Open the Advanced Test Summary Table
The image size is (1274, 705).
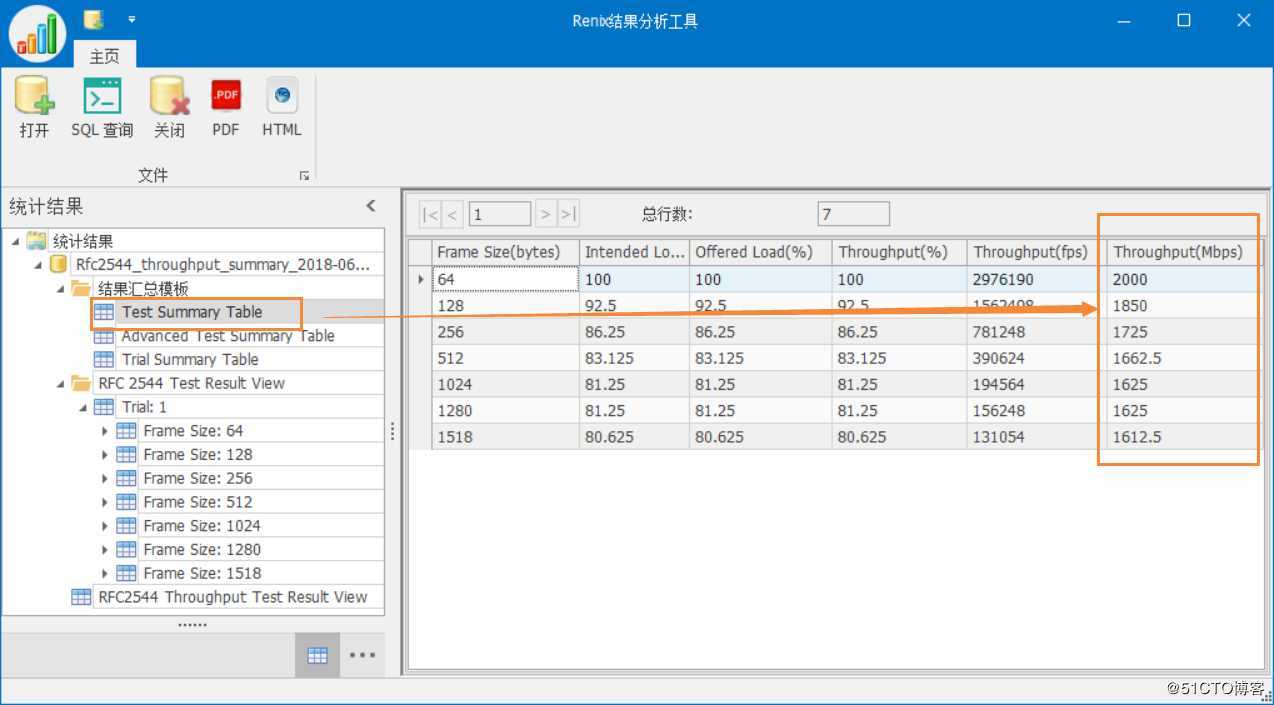228,336
